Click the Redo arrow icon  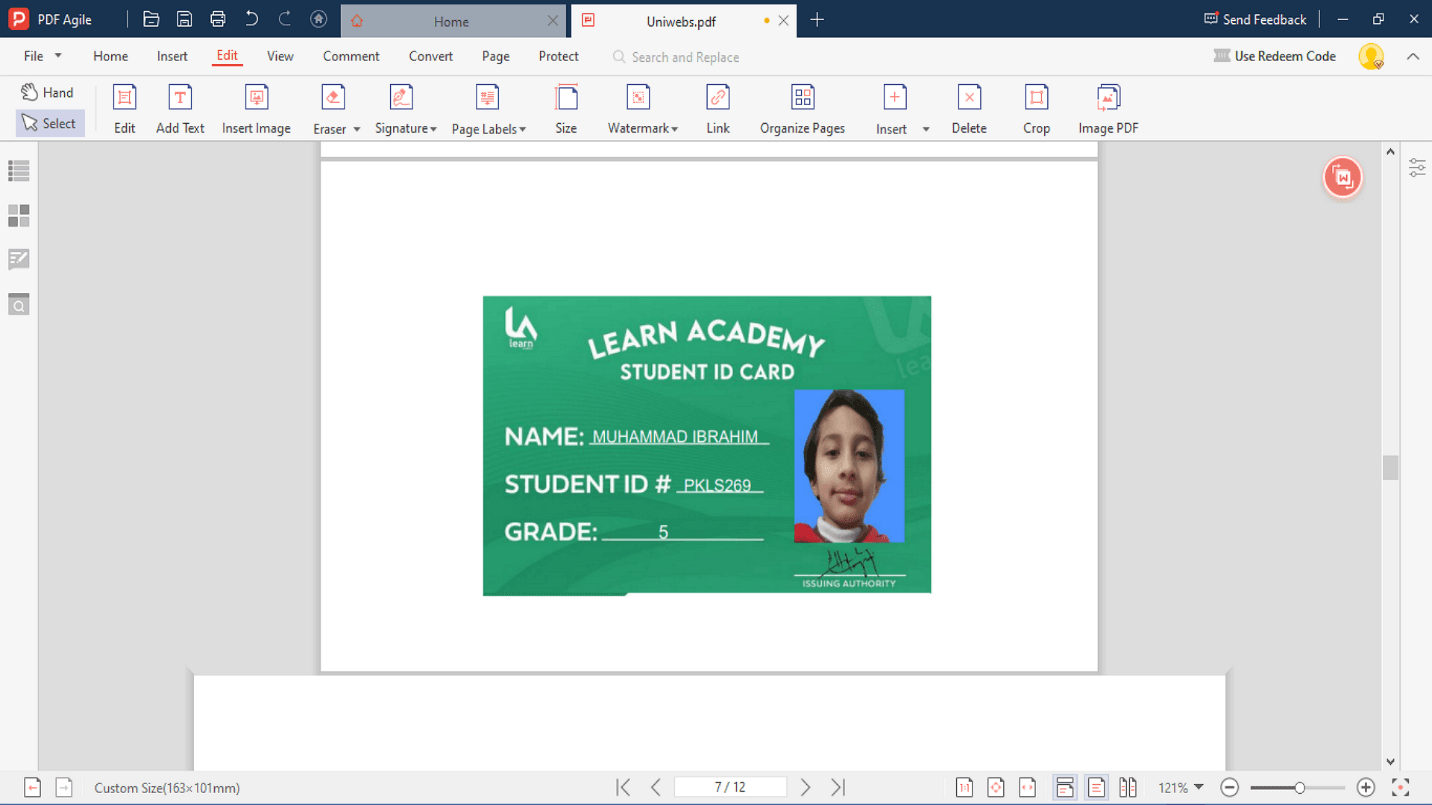coord(285,19)
